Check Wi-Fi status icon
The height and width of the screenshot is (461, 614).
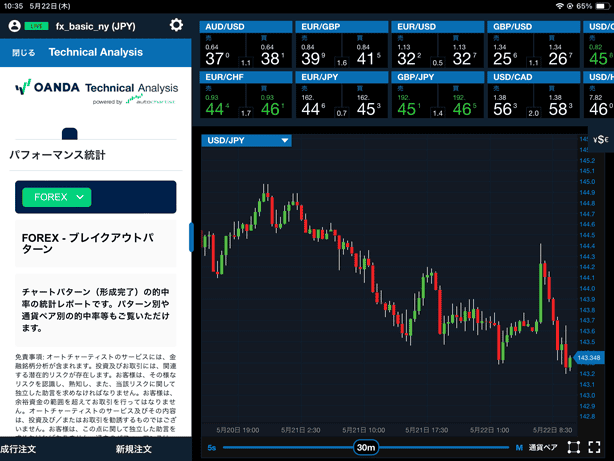[560, 6]
